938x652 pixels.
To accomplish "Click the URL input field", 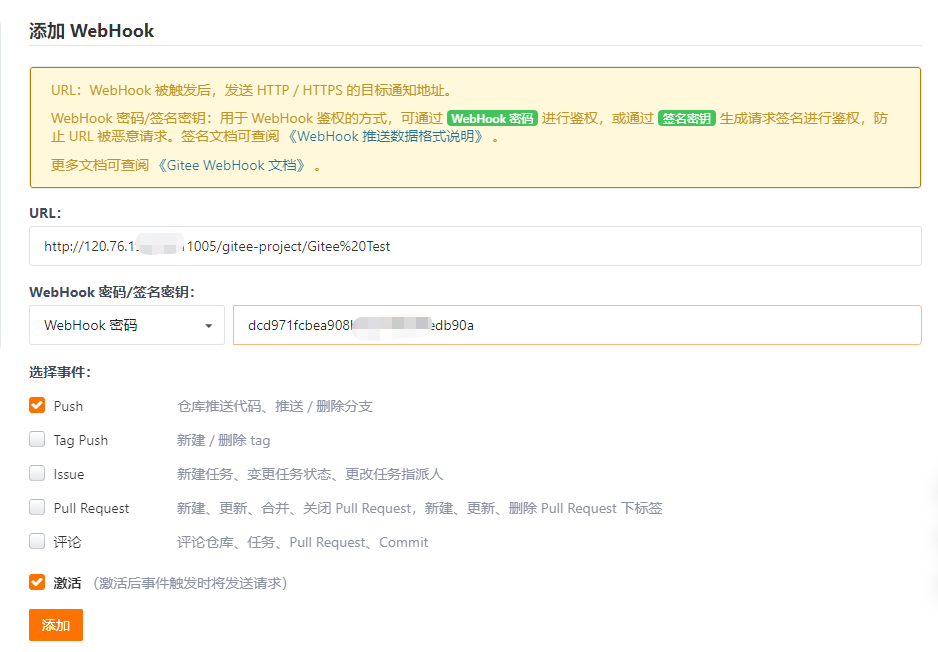I will [x=475, y=246].
